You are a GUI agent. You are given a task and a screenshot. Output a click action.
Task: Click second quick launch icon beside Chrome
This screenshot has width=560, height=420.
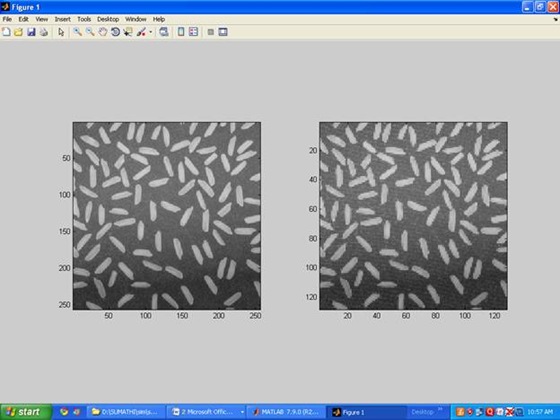coord(76,412)
